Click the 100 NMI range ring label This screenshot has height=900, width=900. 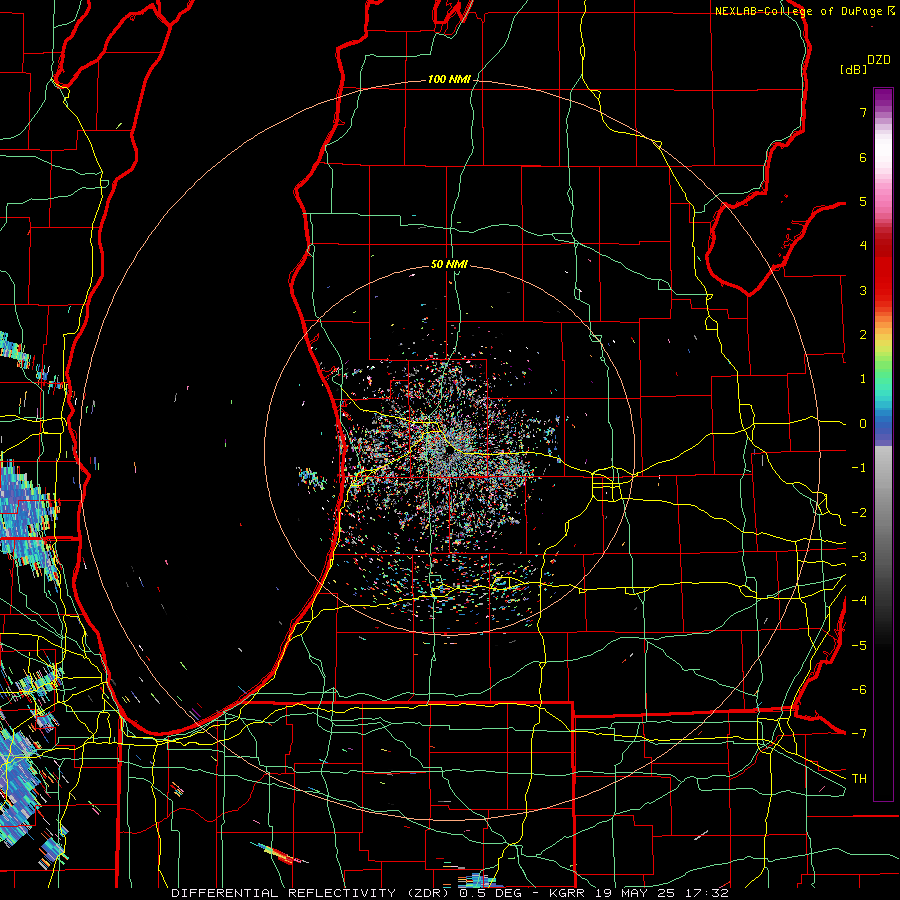(x=449, y=79)
